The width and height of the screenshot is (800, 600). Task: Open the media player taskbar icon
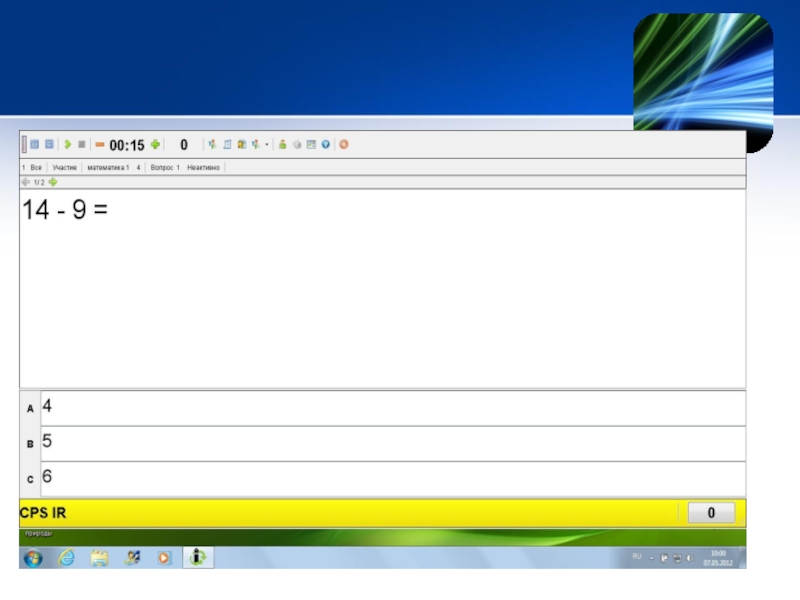point(164,558)
